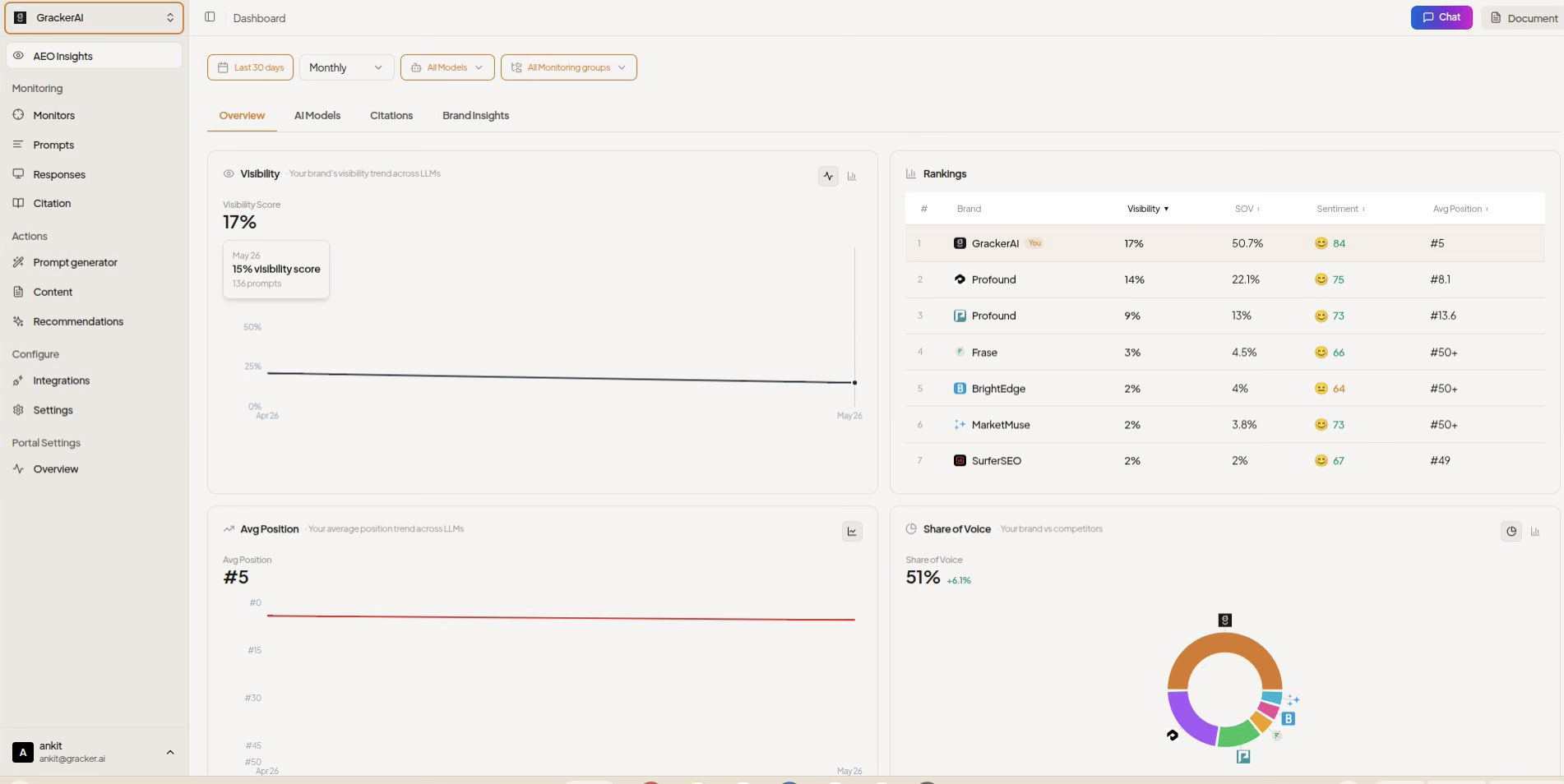Screen dimensions: 1564x784
Task: Toggle the Avg Position chart view icon
Action: tap(852, 532)
